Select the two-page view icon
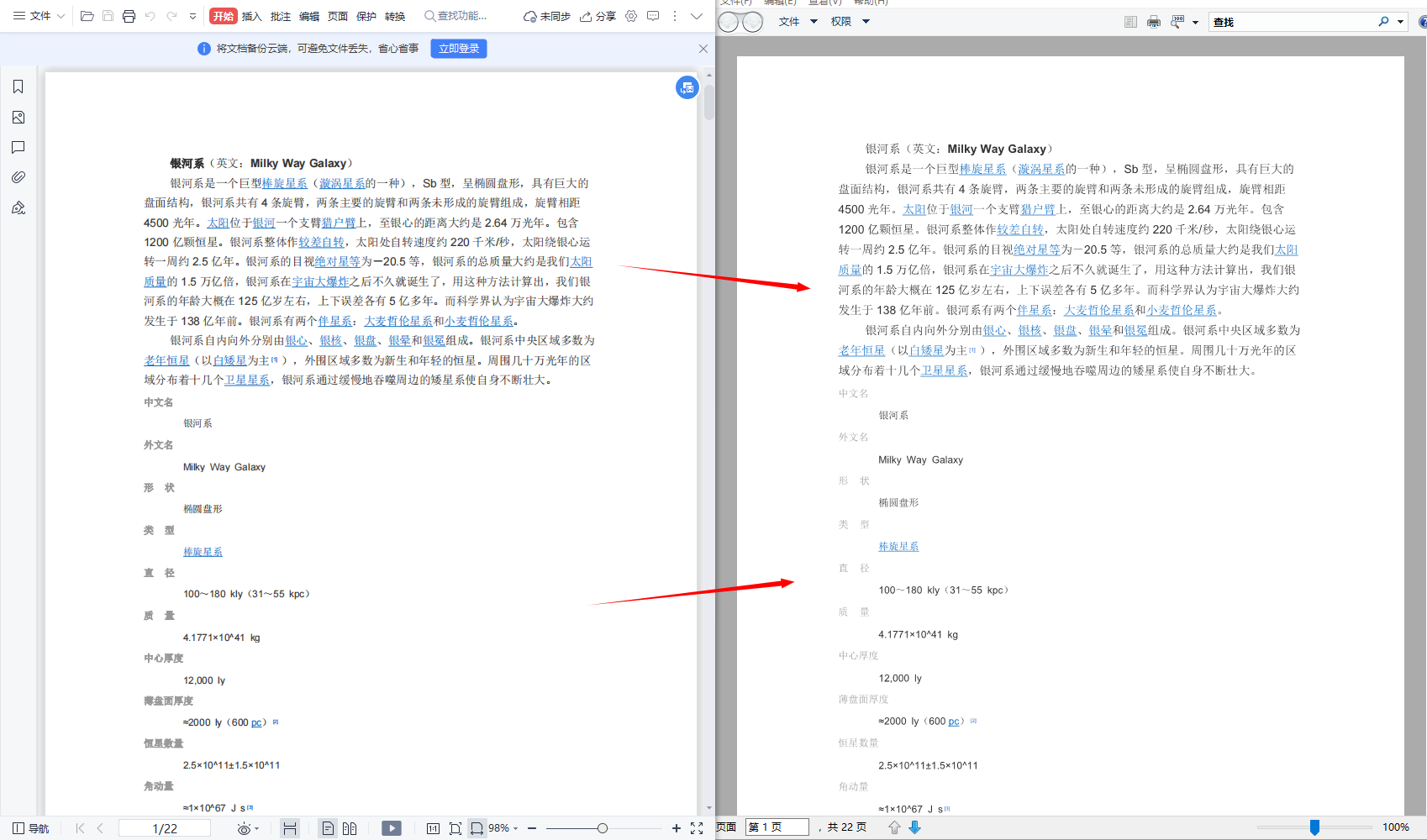This screenshot has height=840, width=1427. [x=350, y=828]
